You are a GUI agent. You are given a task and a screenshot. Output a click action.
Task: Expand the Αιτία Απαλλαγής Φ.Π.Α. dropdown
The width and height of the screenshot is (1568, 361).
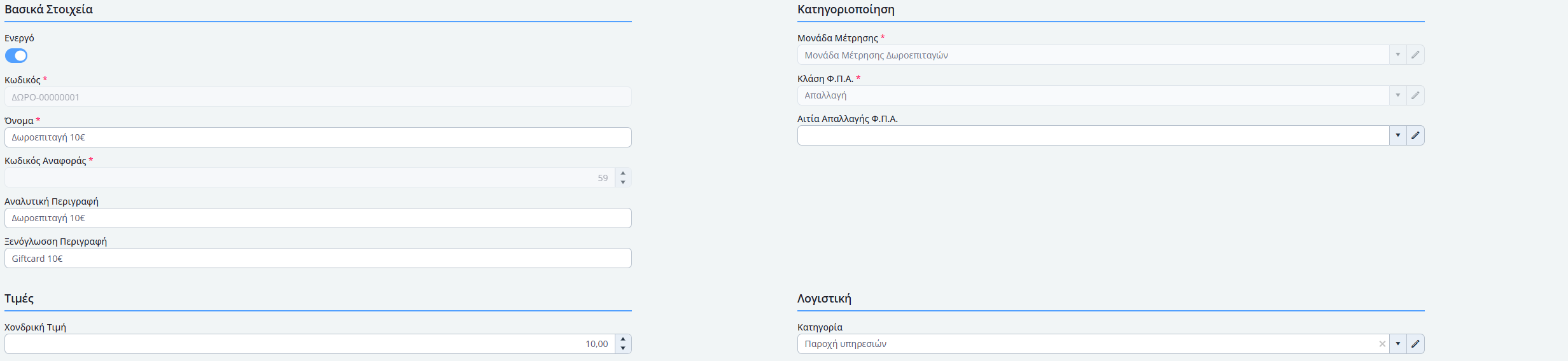[x=1397, y=135]
